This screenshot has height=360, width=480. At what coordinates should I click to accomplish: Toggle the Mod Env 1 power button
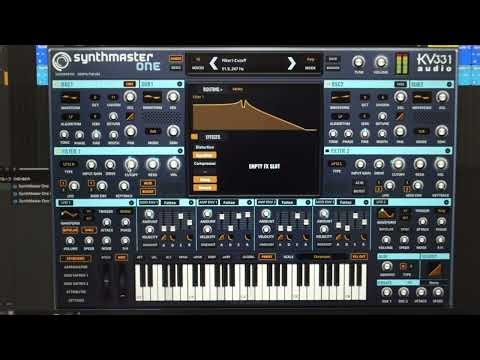pyautogui.click(x=191, y=202)
